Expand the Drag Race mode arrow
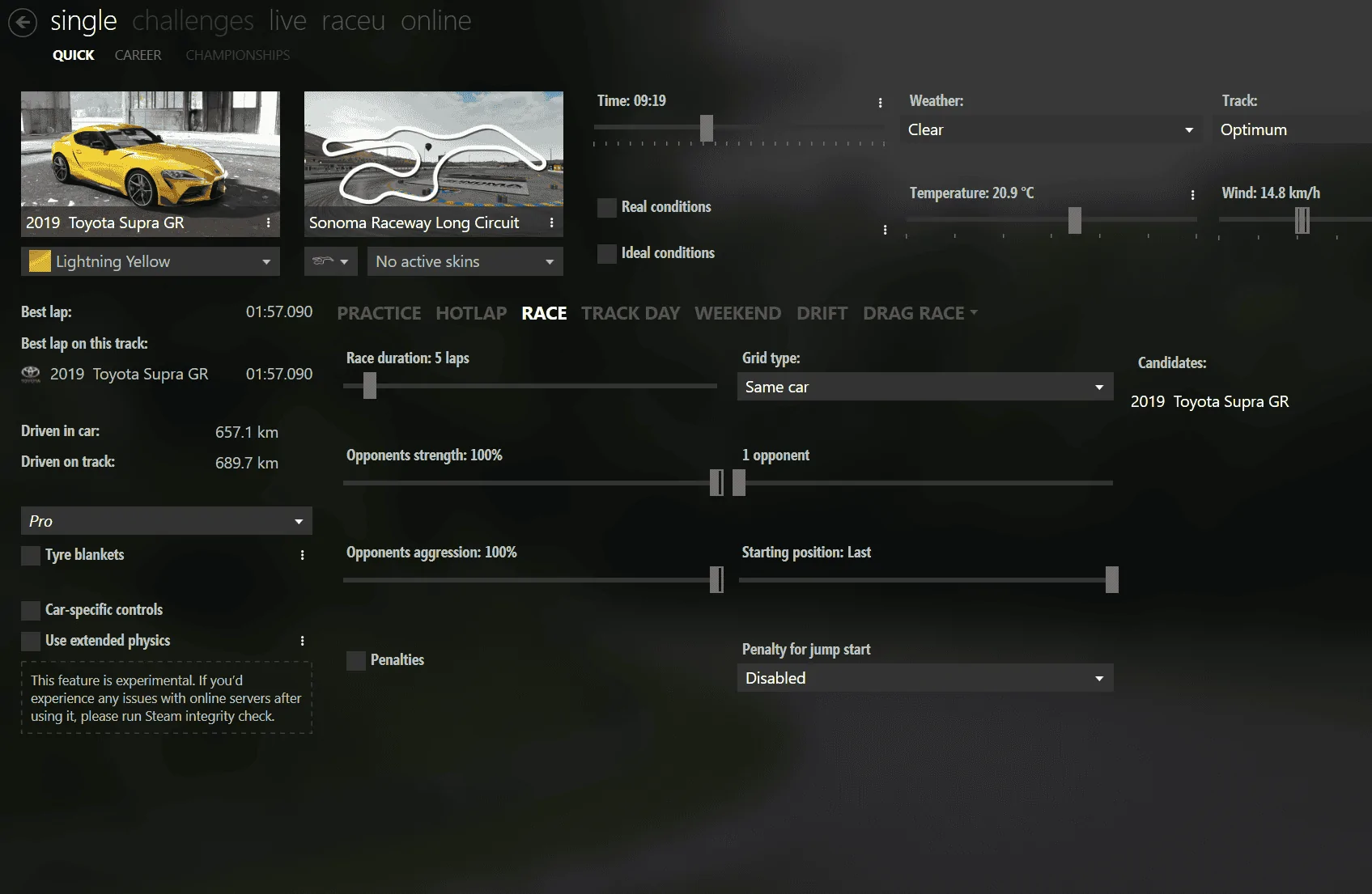 [x=974, y=312]
